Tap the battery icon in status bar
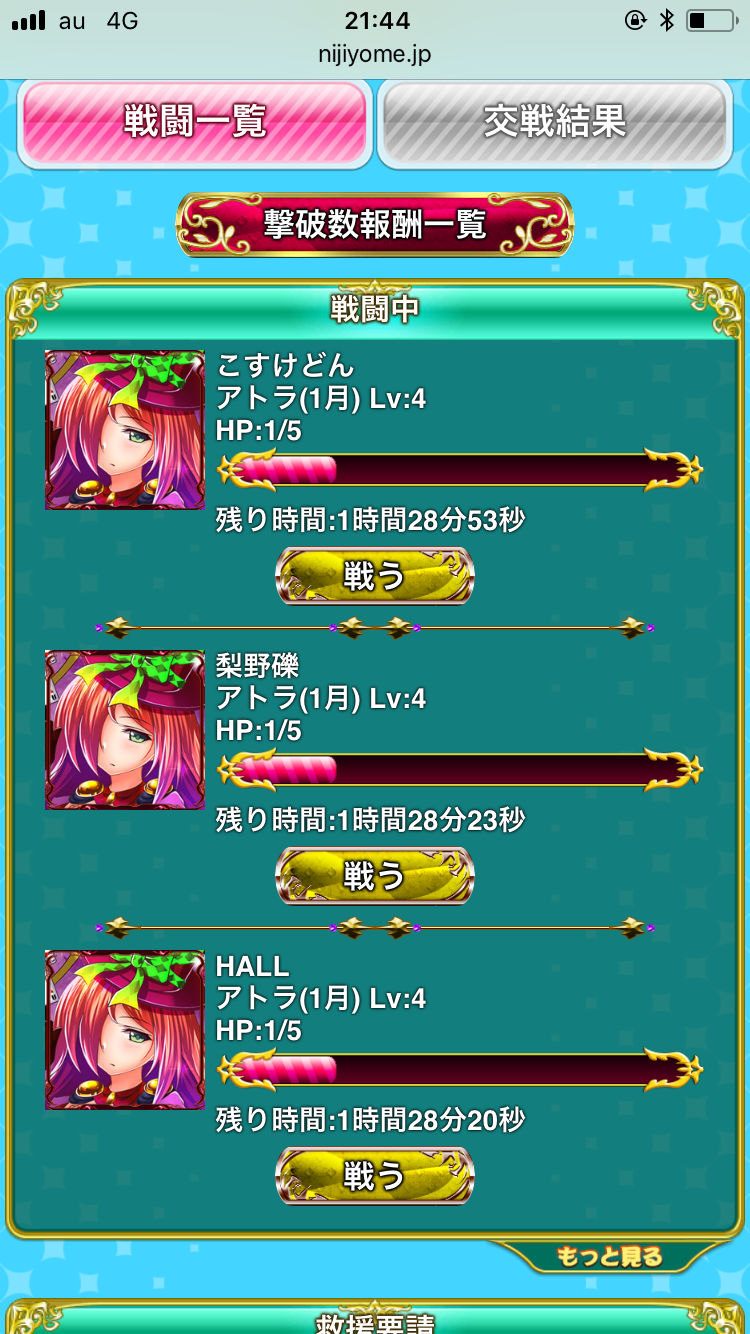 (x=711, y=20)
